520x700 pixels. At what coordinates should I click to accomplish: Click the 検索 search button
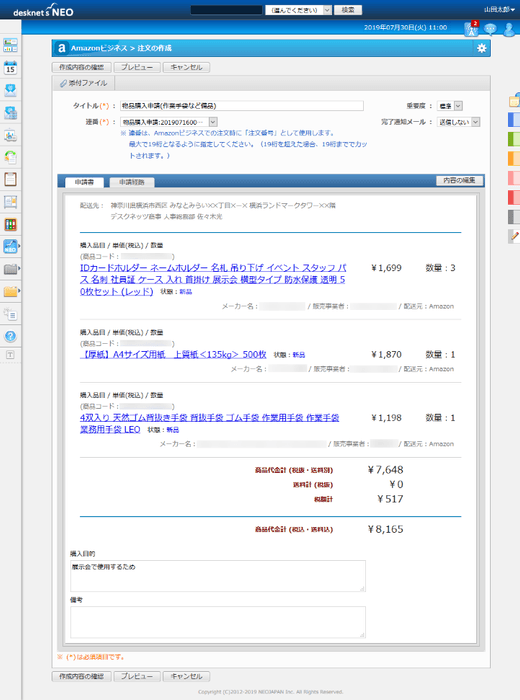coord(348,10)
